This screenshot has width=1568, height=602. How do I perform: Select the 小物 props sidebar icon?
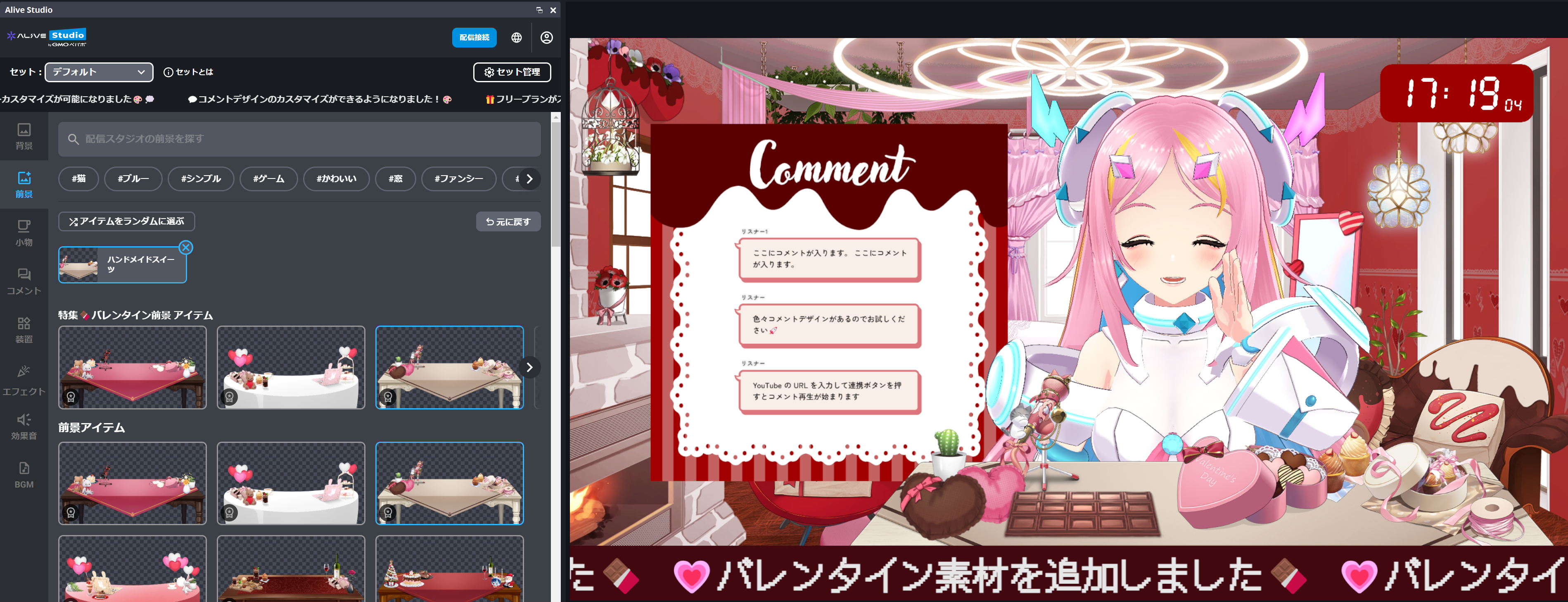24,233
